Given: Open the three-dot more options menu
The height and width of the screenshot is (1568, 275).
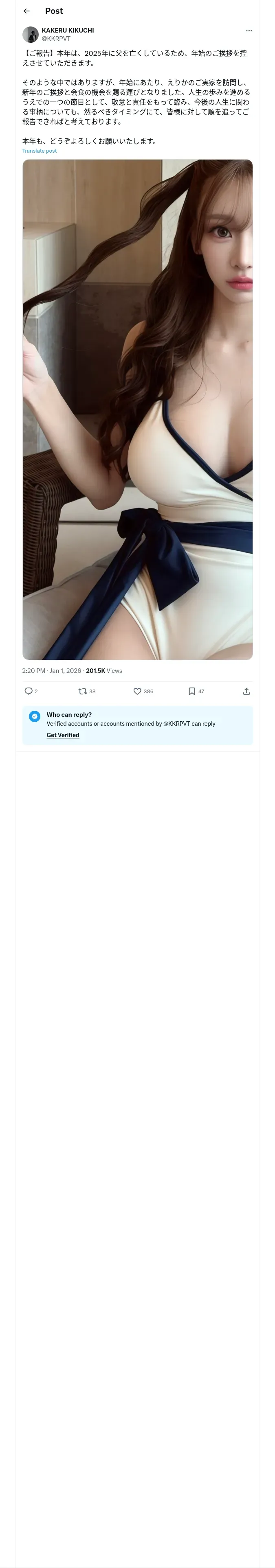Looking at the screenshot, I should 248,31.
